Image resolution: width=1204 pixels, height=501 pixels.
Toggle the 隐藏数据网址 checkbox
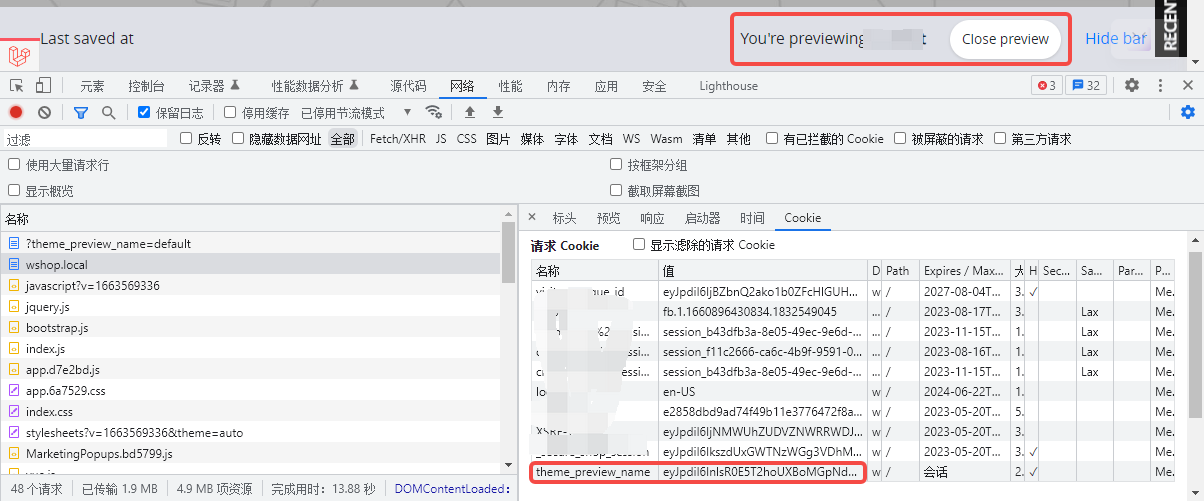point(239,139)
